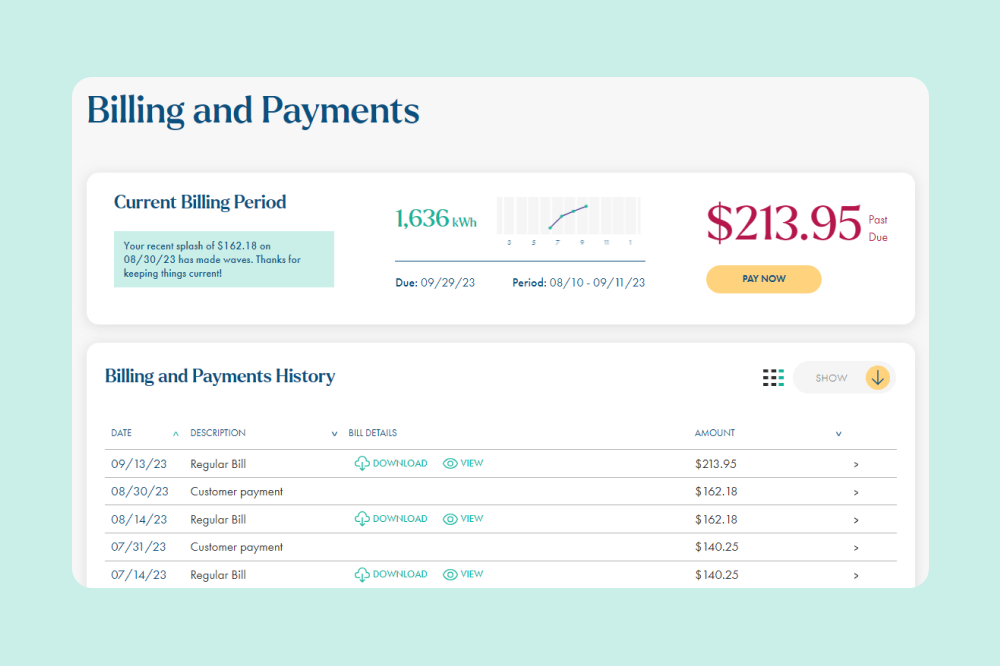Click the 07/31/23 date cell

(x=138, y=547)
